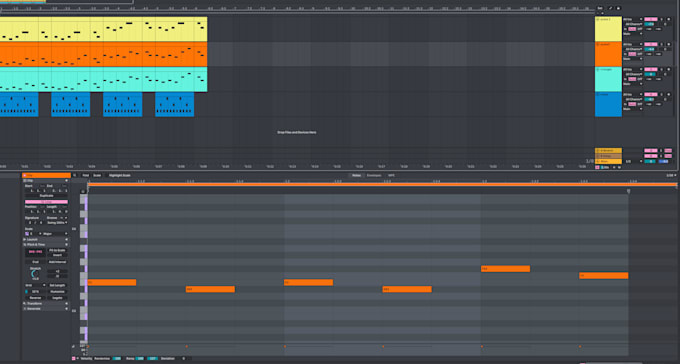Screen dimensions: 680x364
Task: Click the pink volume bar on yellow track
Action: pos(651,19)
